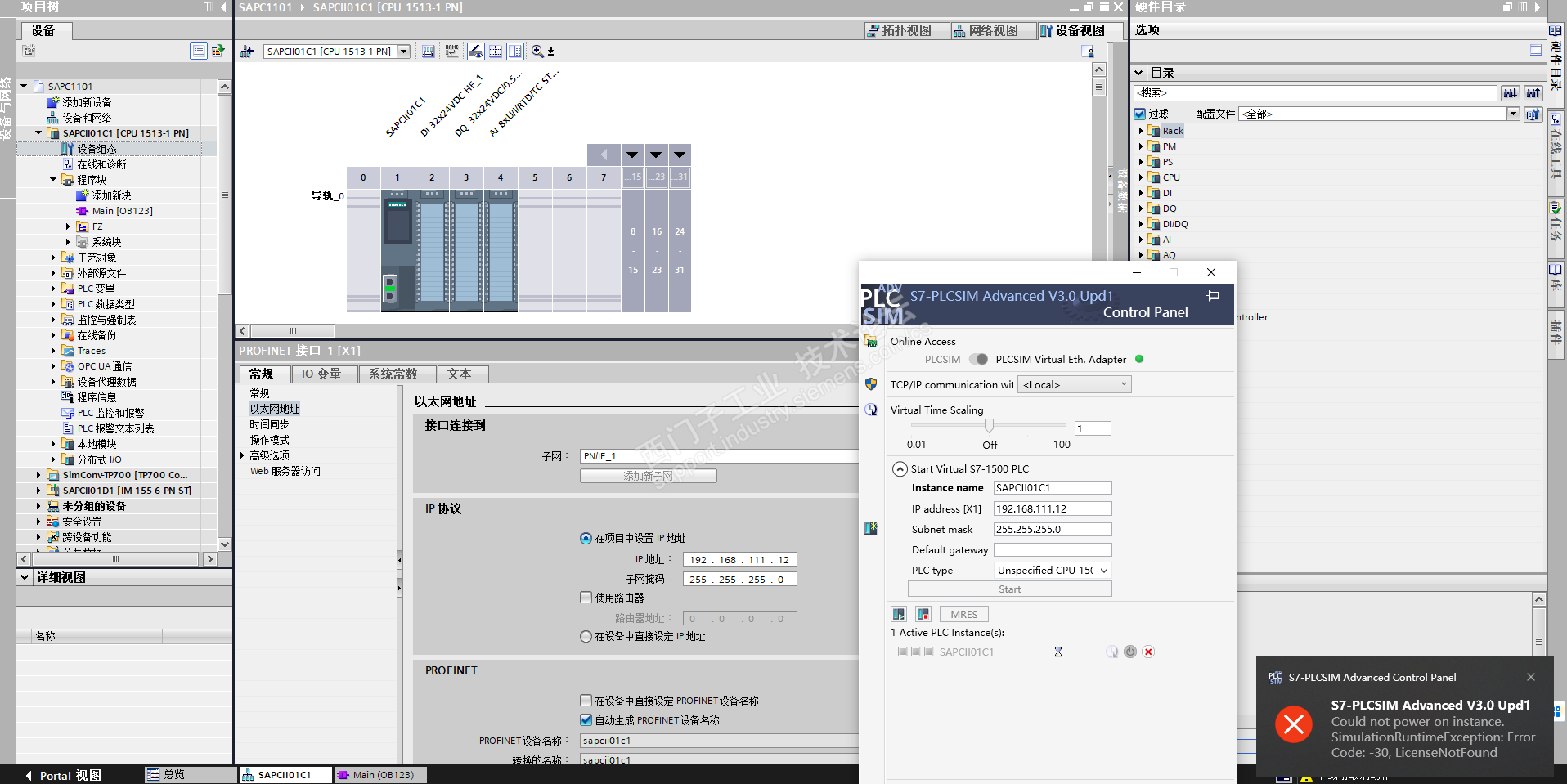Click the Virtual Time Scaling slider handle
This screenshot has width=1567, height=784.
pyautogui.click(x=989, y=425)
